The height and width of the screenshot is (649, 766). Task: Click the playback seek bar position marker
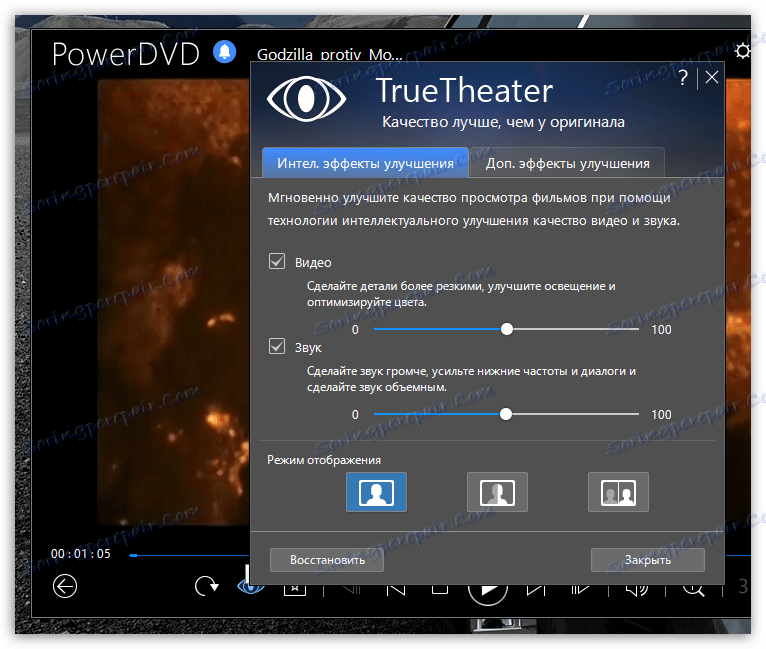tap(133, 555)
